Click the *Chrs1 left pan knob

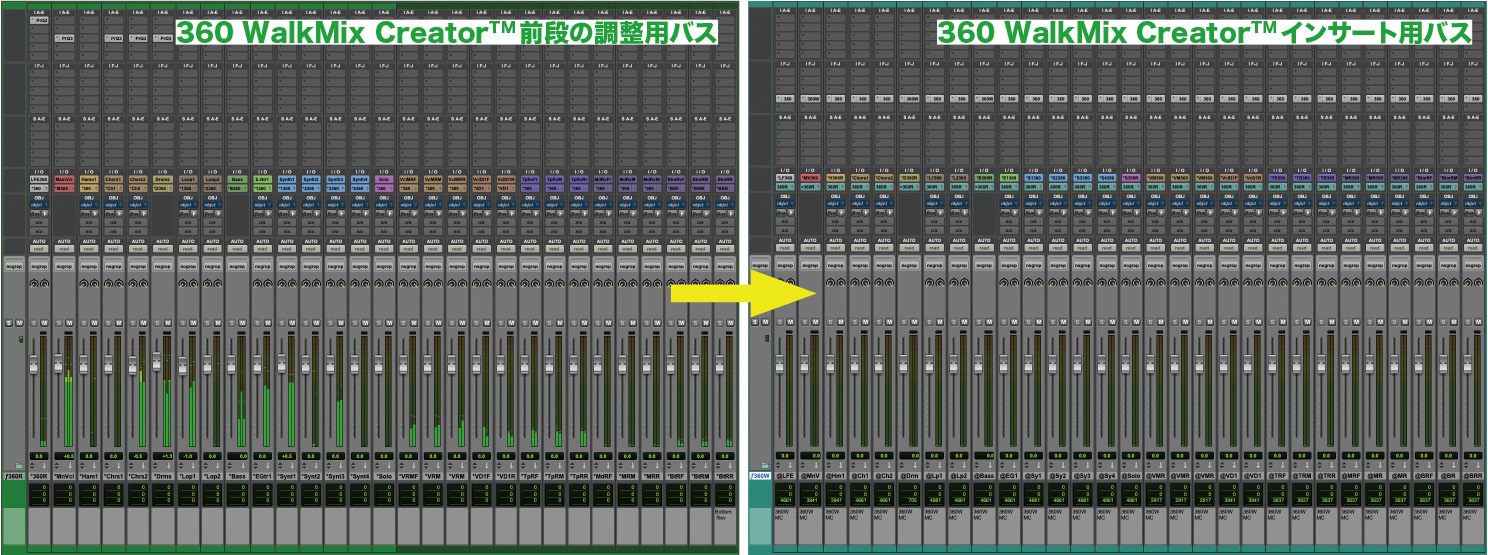click(x=107, y=284)
